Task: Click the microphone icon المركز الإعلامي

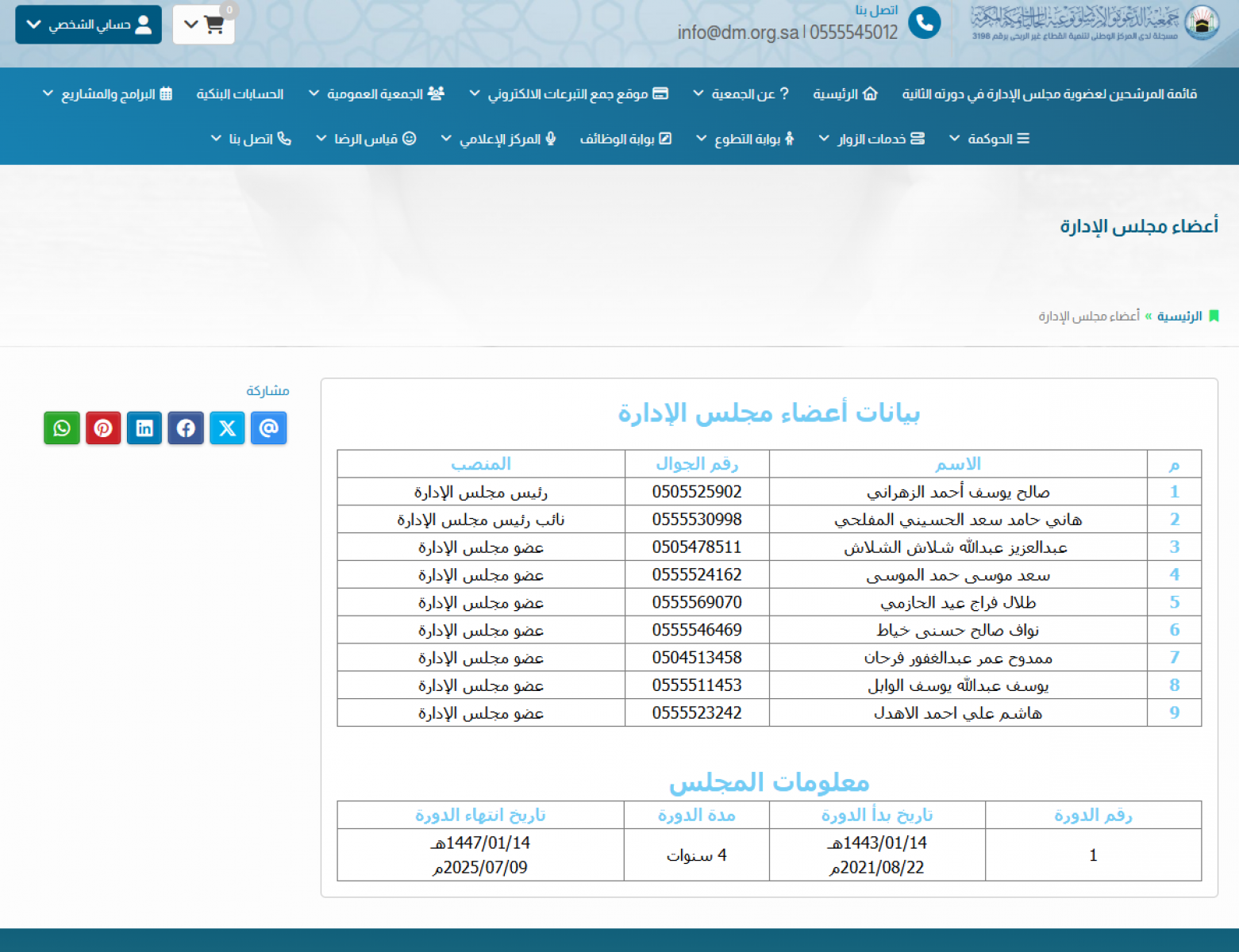Action: click(551, 139)
